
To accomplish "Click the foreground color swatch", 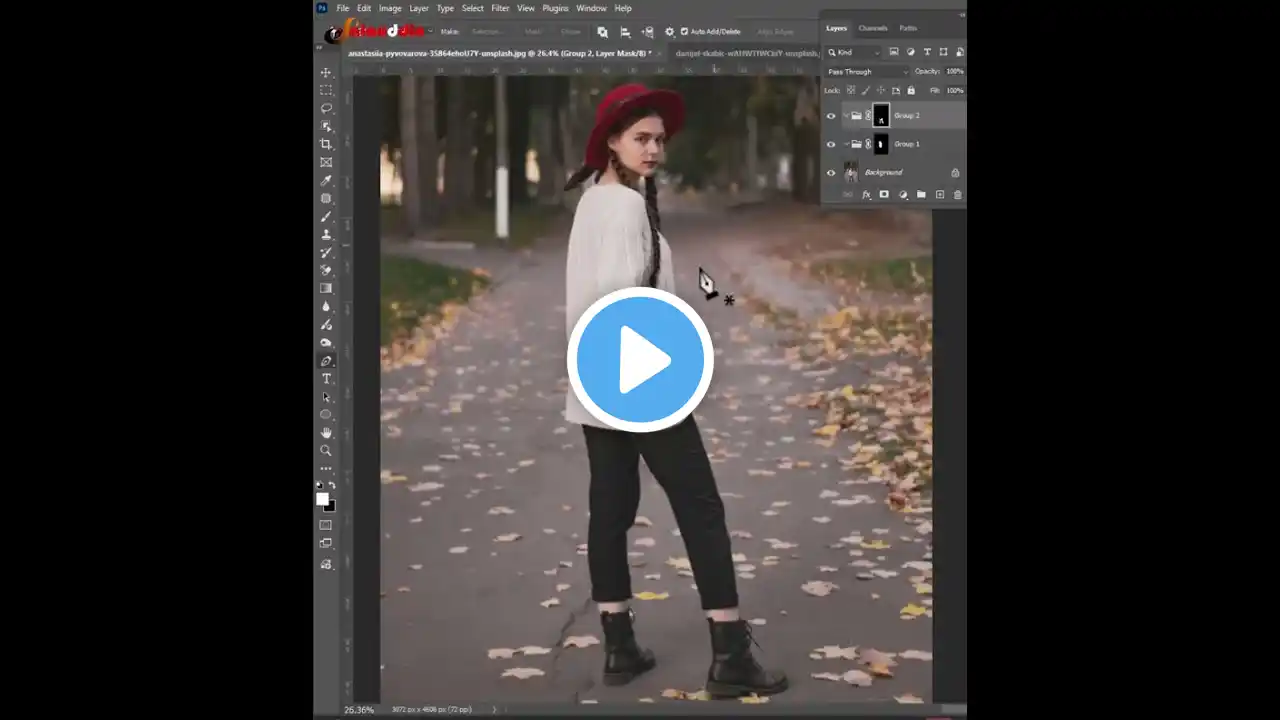I will click(x=322, y=499).
